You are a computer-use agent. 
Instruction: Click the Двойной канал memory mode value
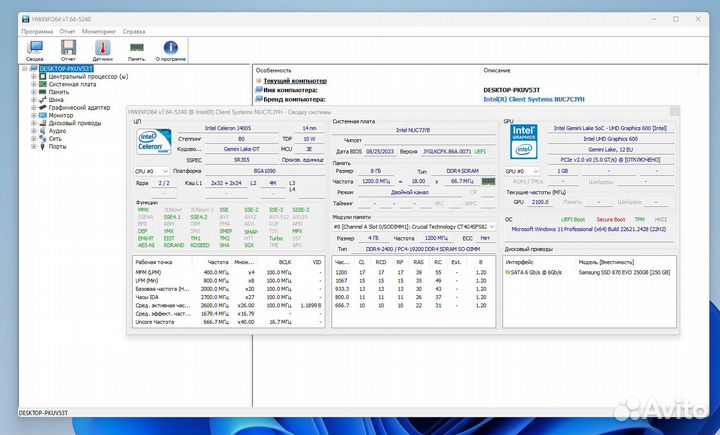click(x=410, y=192)
